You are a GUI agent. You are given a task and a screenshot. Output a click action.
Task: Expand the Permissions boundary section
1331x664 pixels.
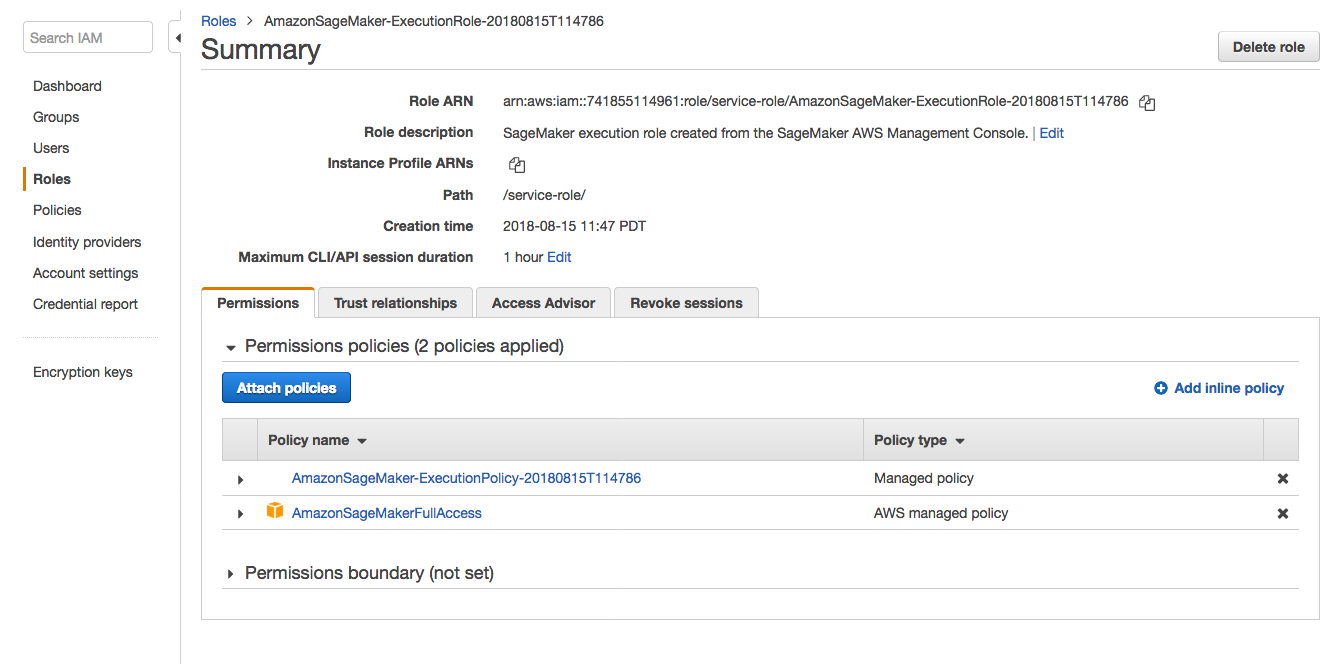click(231, 574)
